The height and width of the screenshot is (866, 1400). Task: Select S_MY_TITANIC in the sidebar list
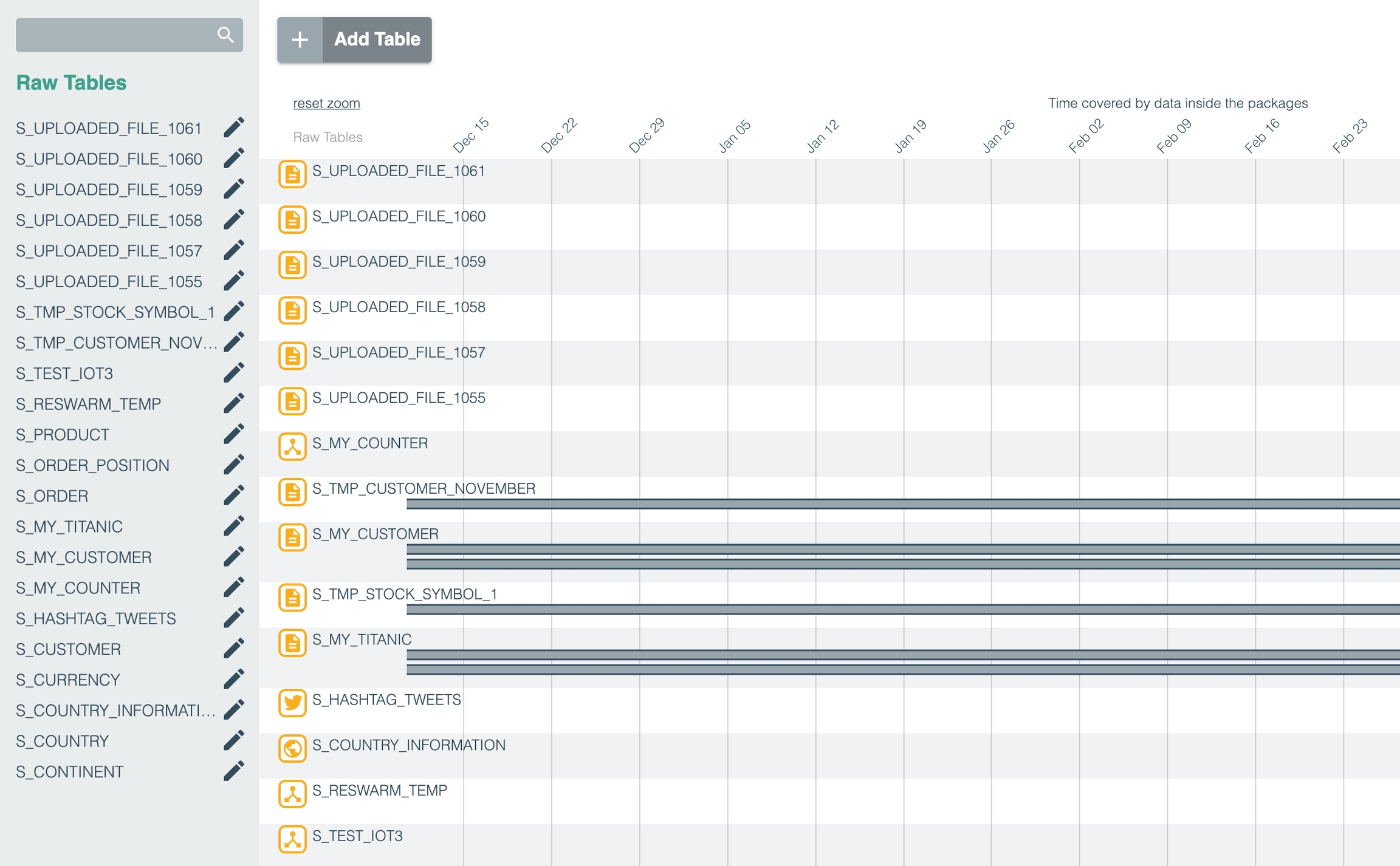(69, 527)
